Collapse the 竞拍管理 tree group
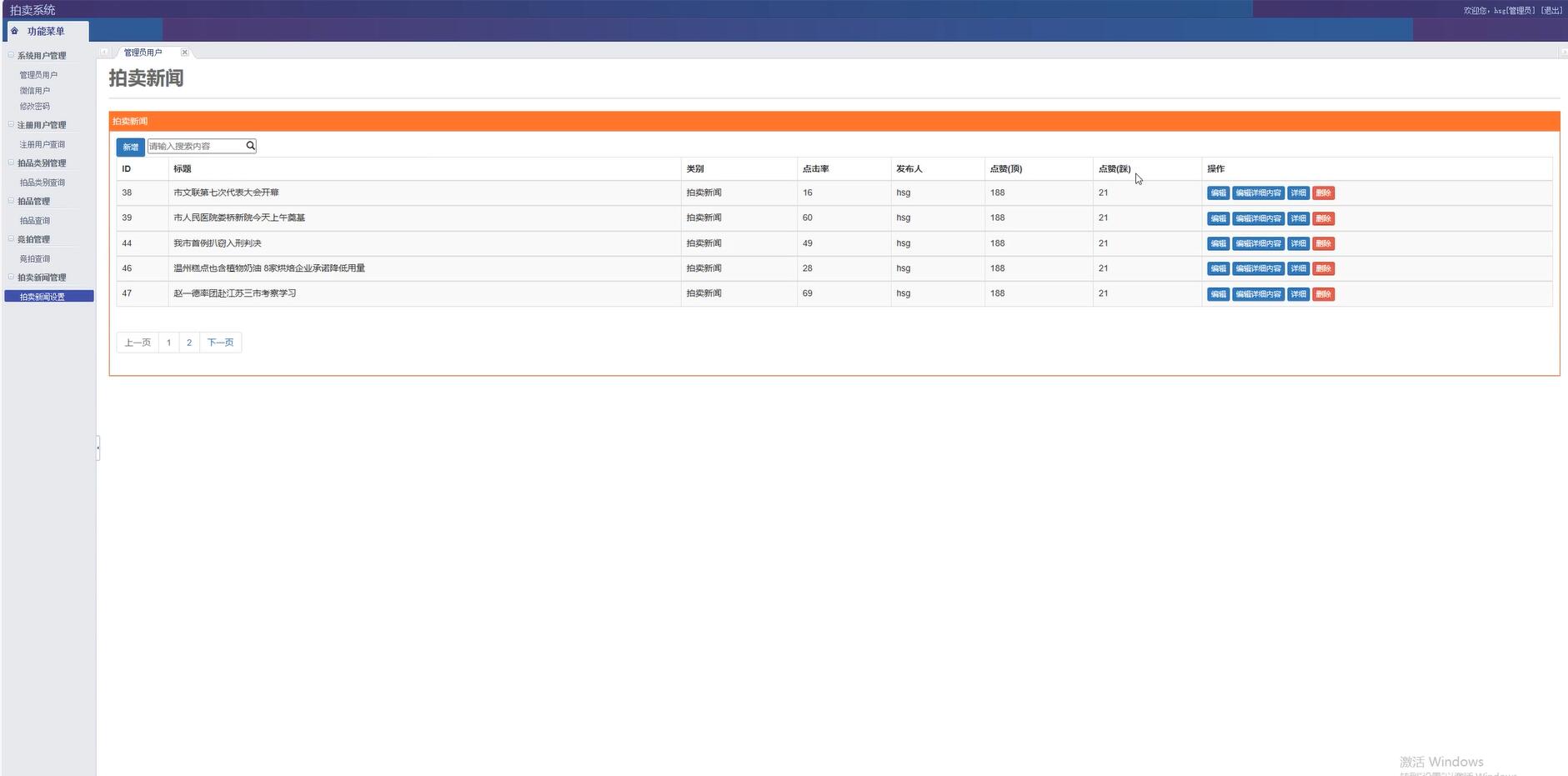The width and height of the screenshot is (1568, 776). [x=11, y=238]
